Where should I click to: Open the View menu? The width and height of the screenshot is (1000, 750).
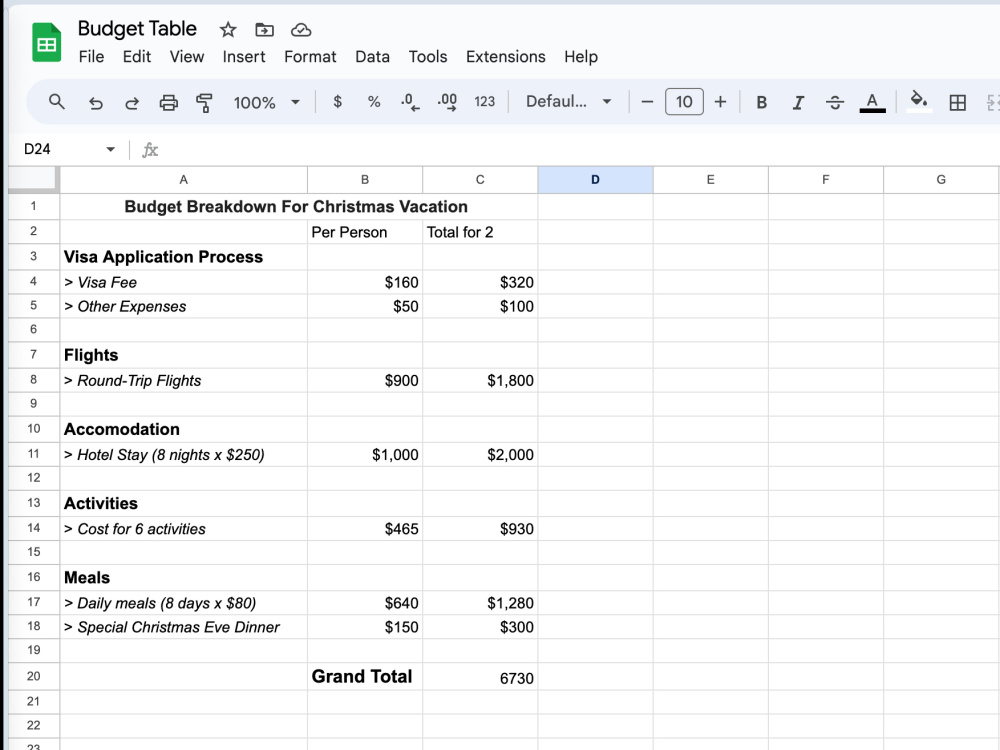pyautogui.click(x=187, y=57)
